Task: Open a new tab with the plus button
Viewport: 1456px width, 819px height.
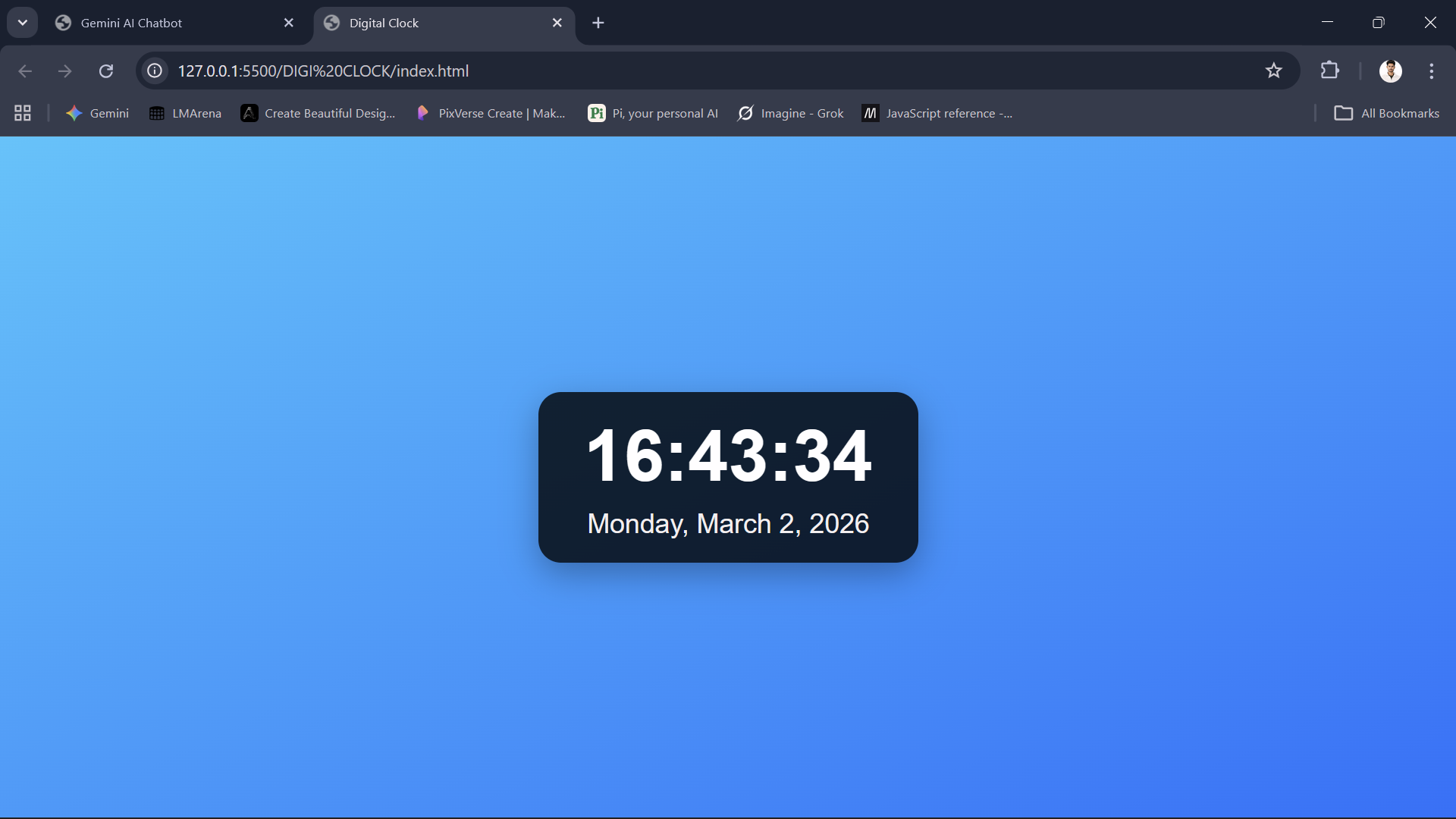Action: 598,23
